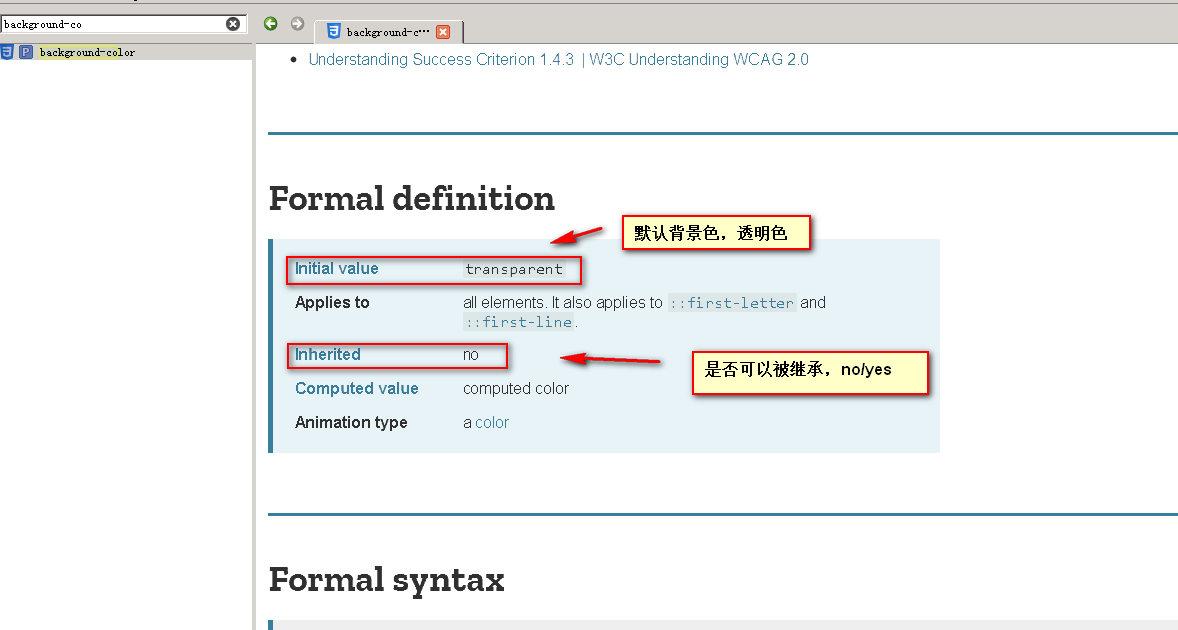
Task: Close the background-color tab
Action: click(x=443, y=32)
